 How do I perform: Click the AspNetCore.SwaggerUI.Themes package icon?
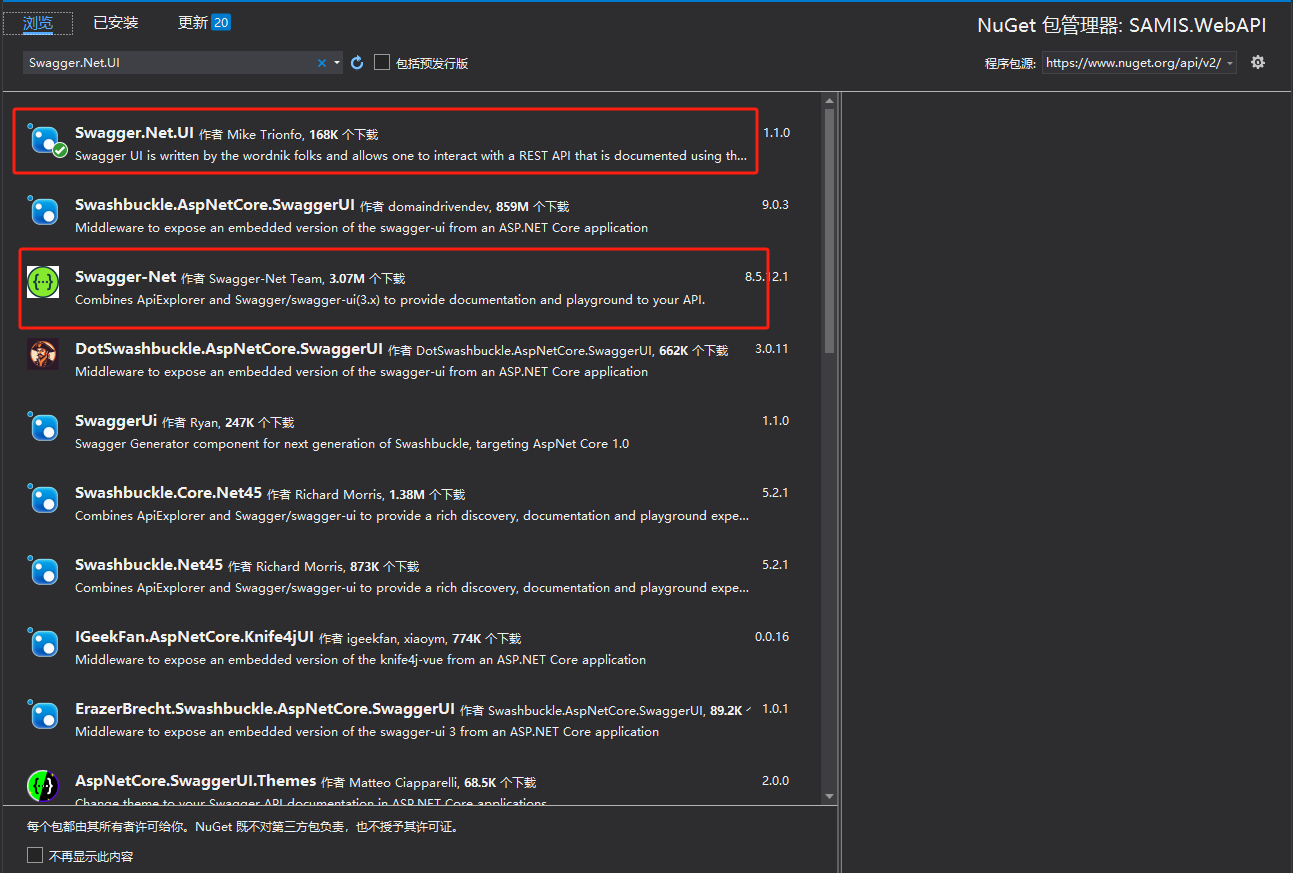pos(43,786)
